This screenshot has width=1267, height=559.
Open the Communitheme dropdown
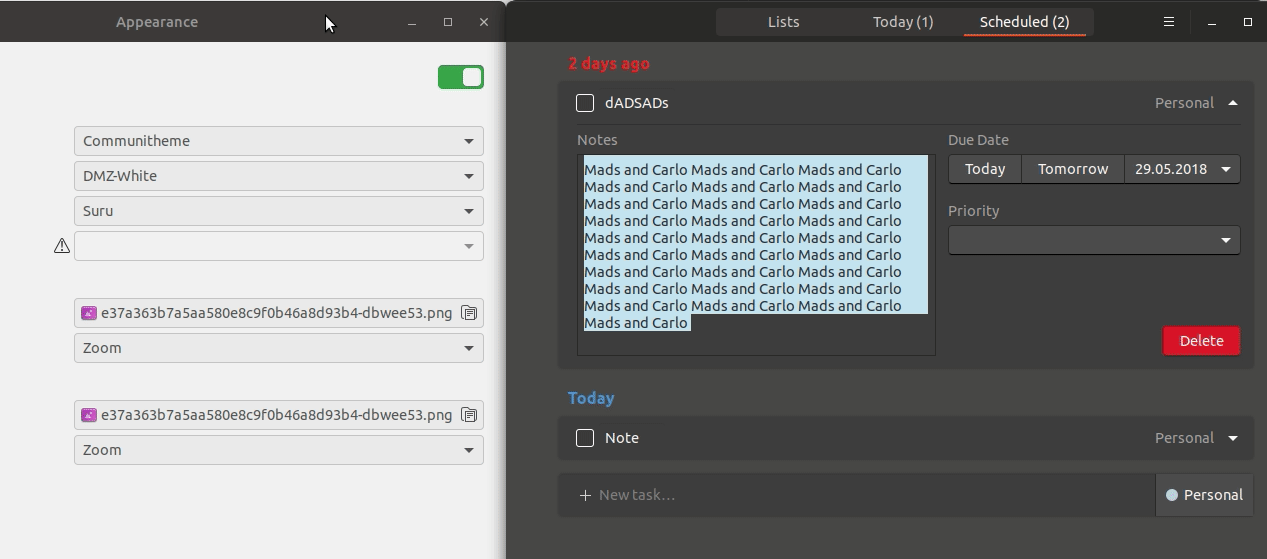pos(279,141)
